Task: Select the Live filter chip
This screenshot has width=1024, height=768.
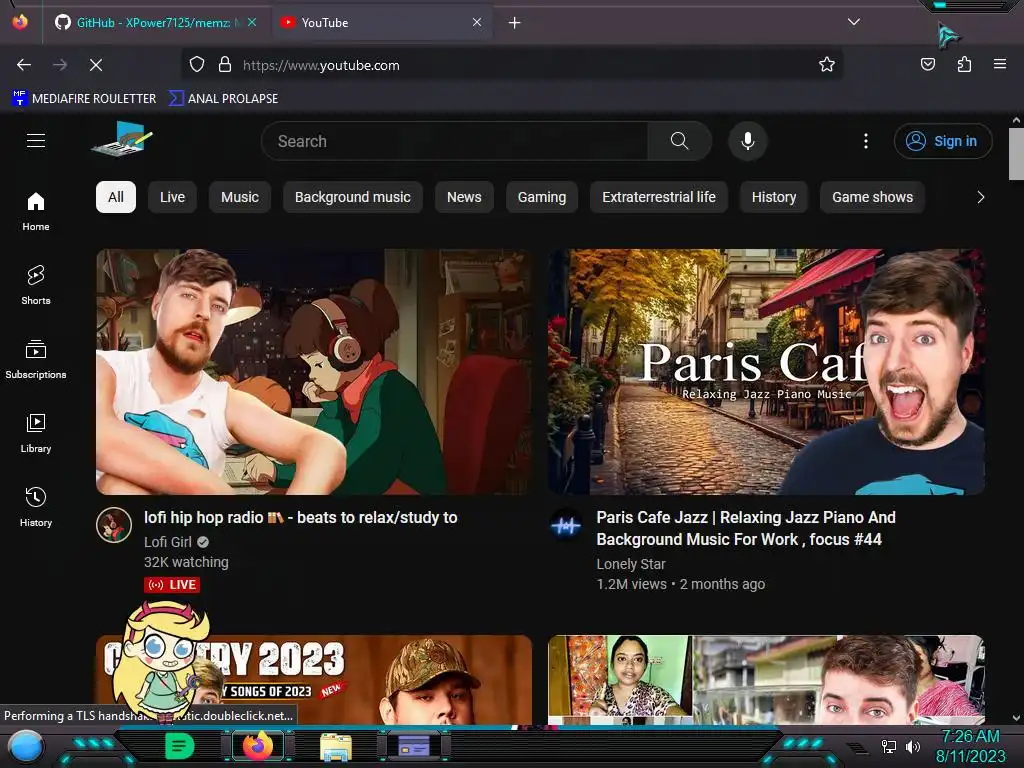Action: pos(172,197)
